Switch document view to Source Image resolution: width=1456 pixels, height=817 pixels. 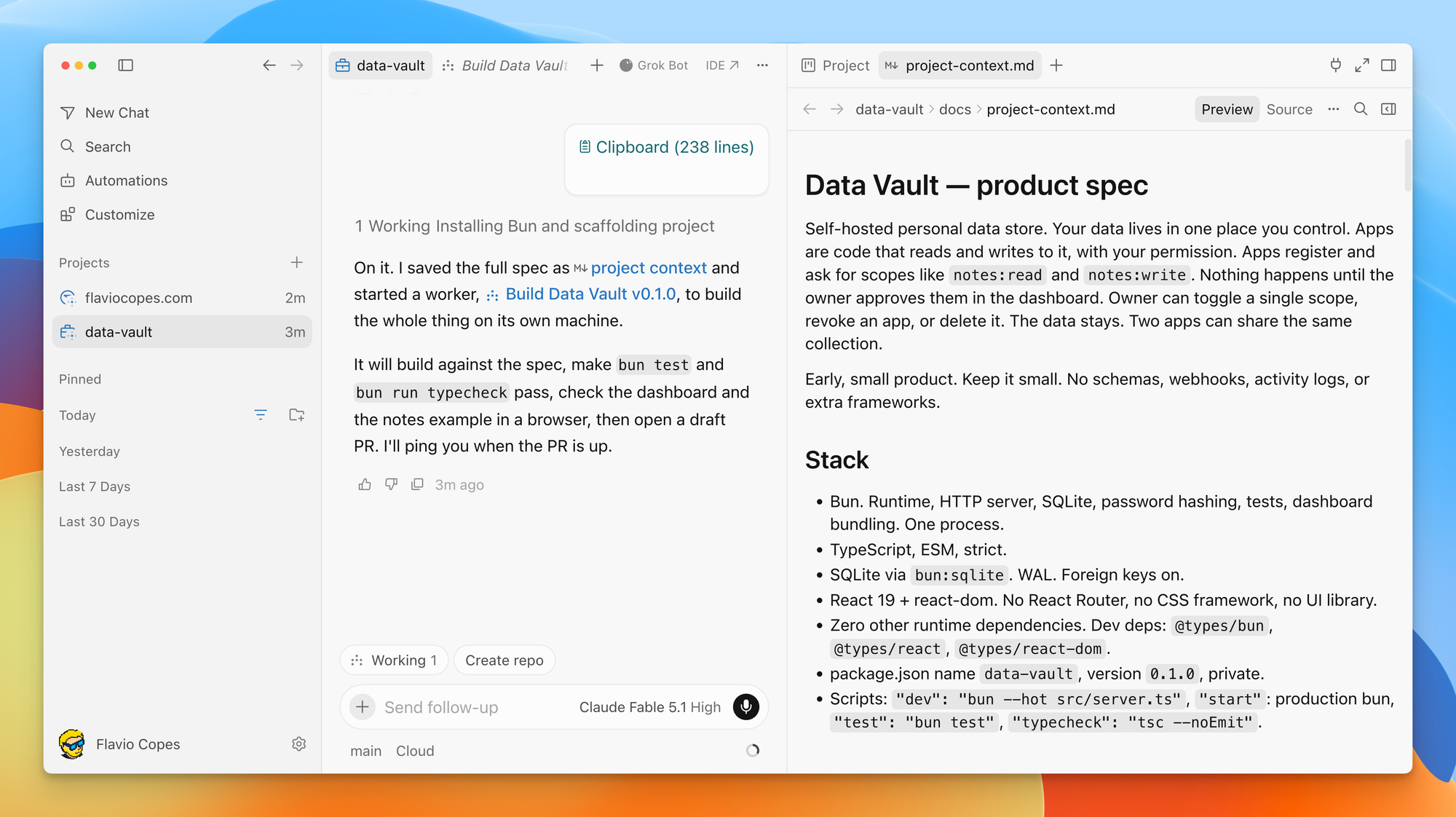pyautogui.click(x=1289, y=109)
